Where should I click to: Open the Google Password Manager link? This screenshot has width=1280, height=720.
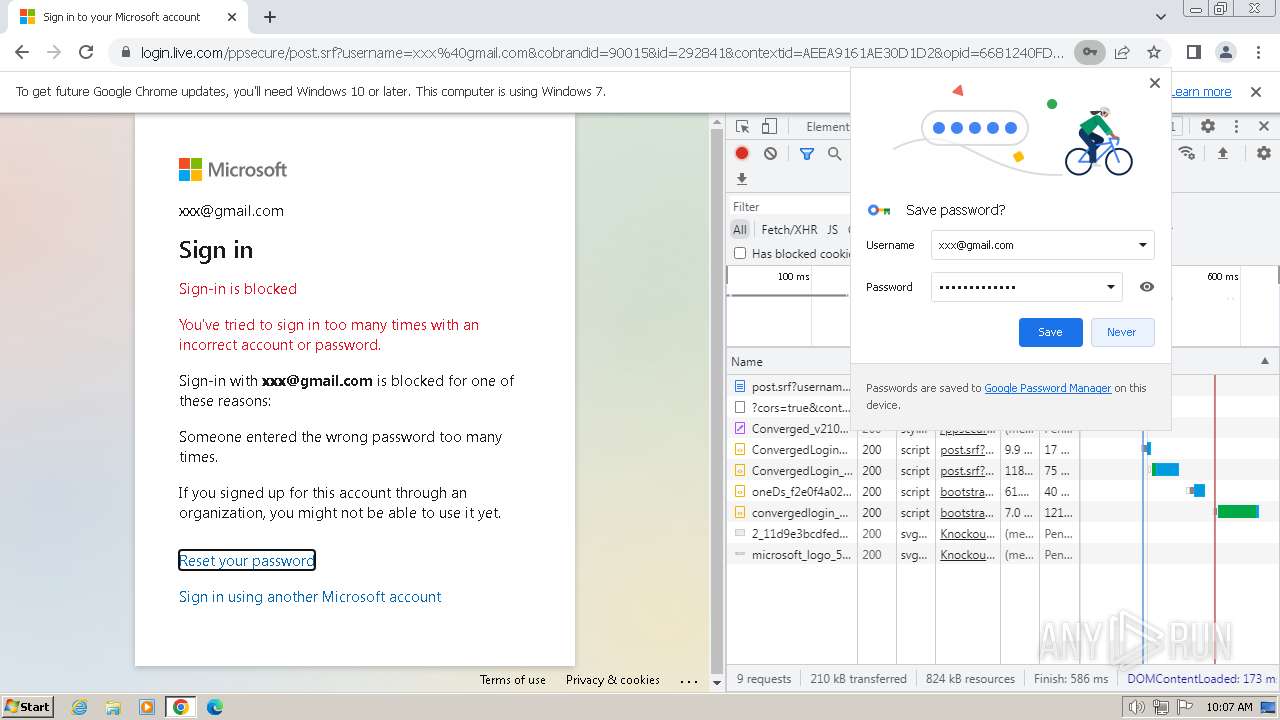1047,388
